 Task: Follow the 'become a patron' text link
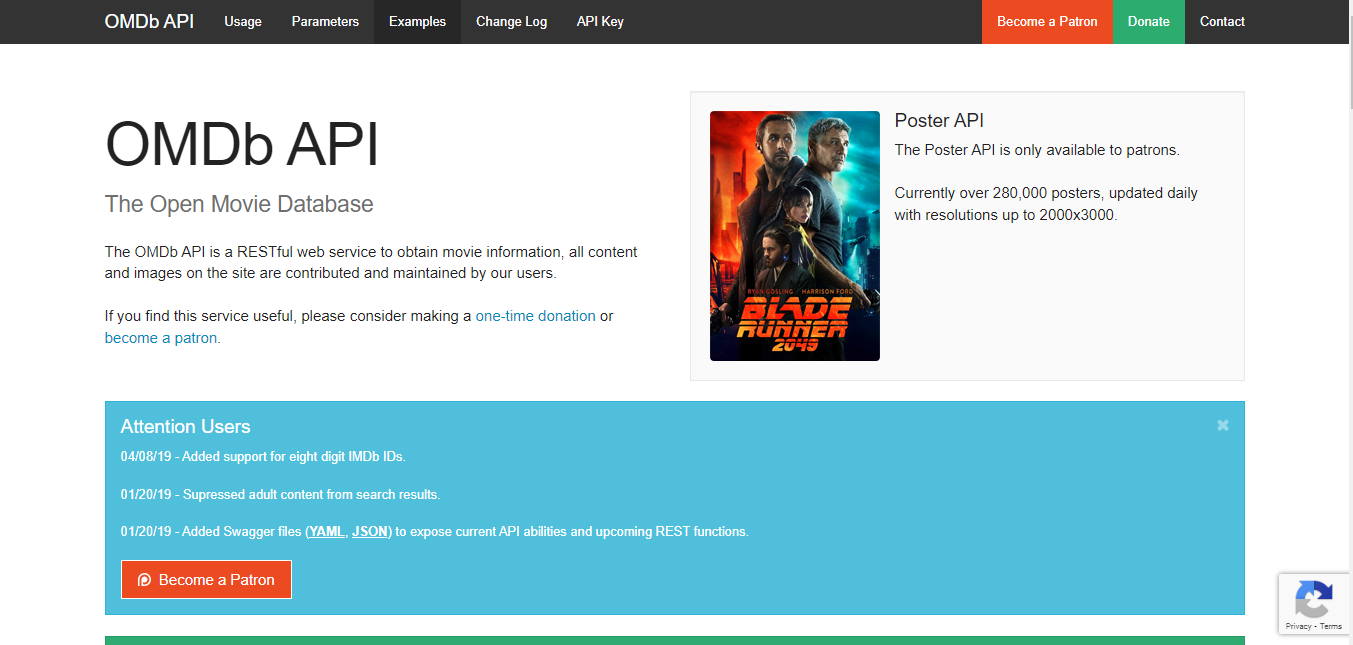pyautogui.click(x=161, y=338)
